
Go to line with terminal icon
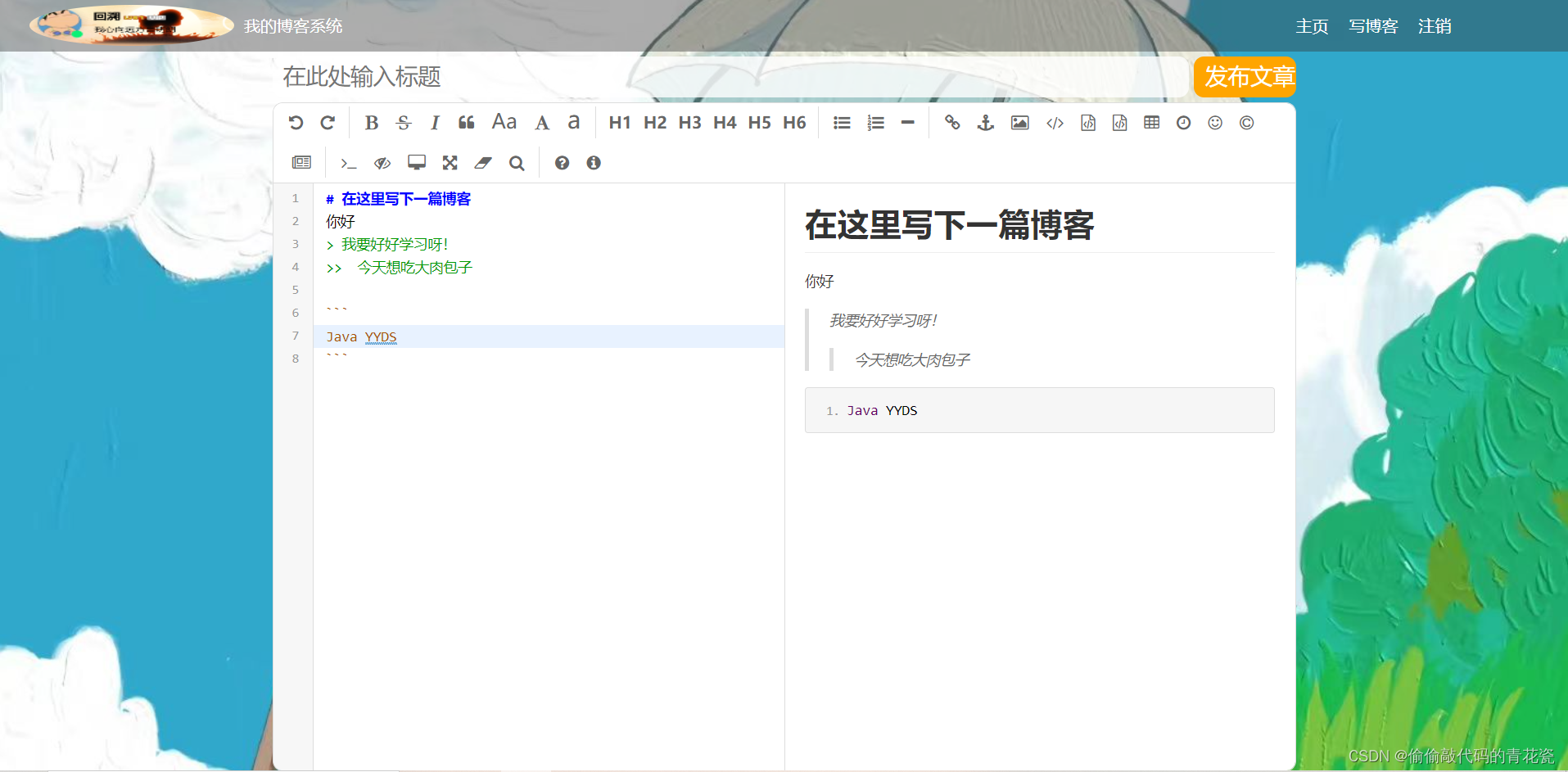coord(349,163)
